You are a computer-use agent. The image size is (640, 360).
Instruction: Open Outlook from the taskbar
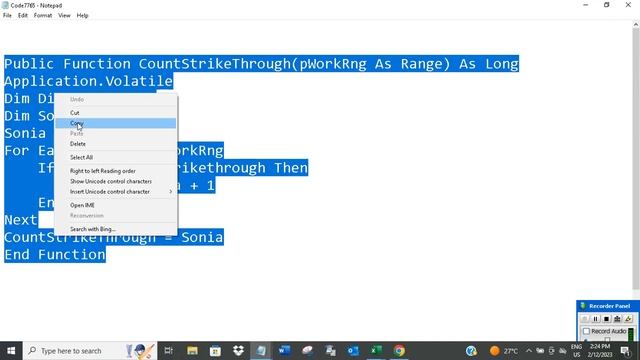[x=353, y=351]
